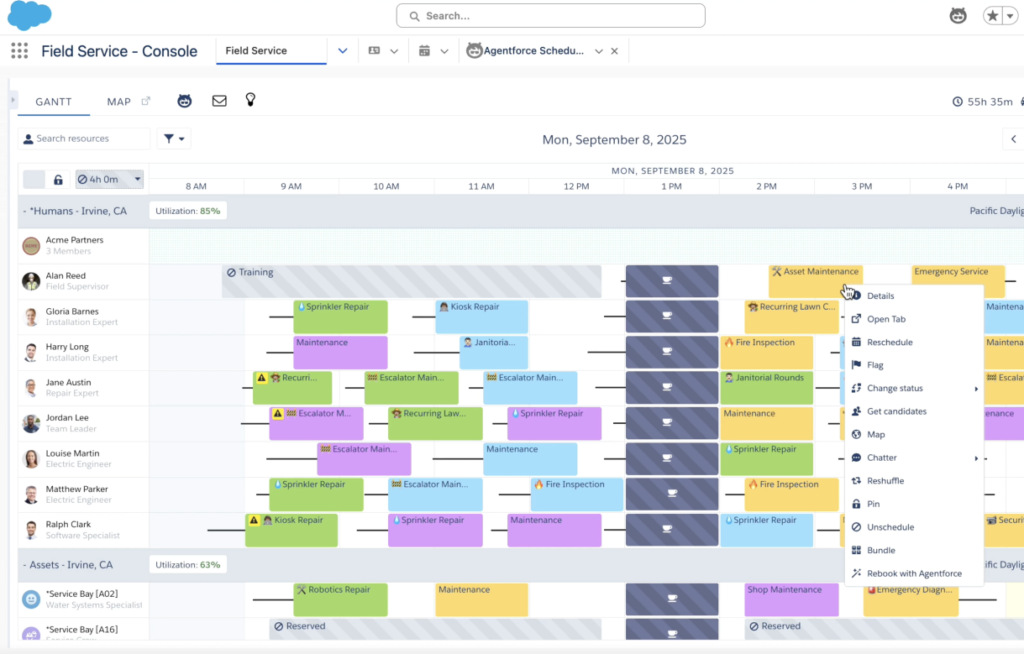Click the lightbulb suggestions icon

tap(251, 100)
